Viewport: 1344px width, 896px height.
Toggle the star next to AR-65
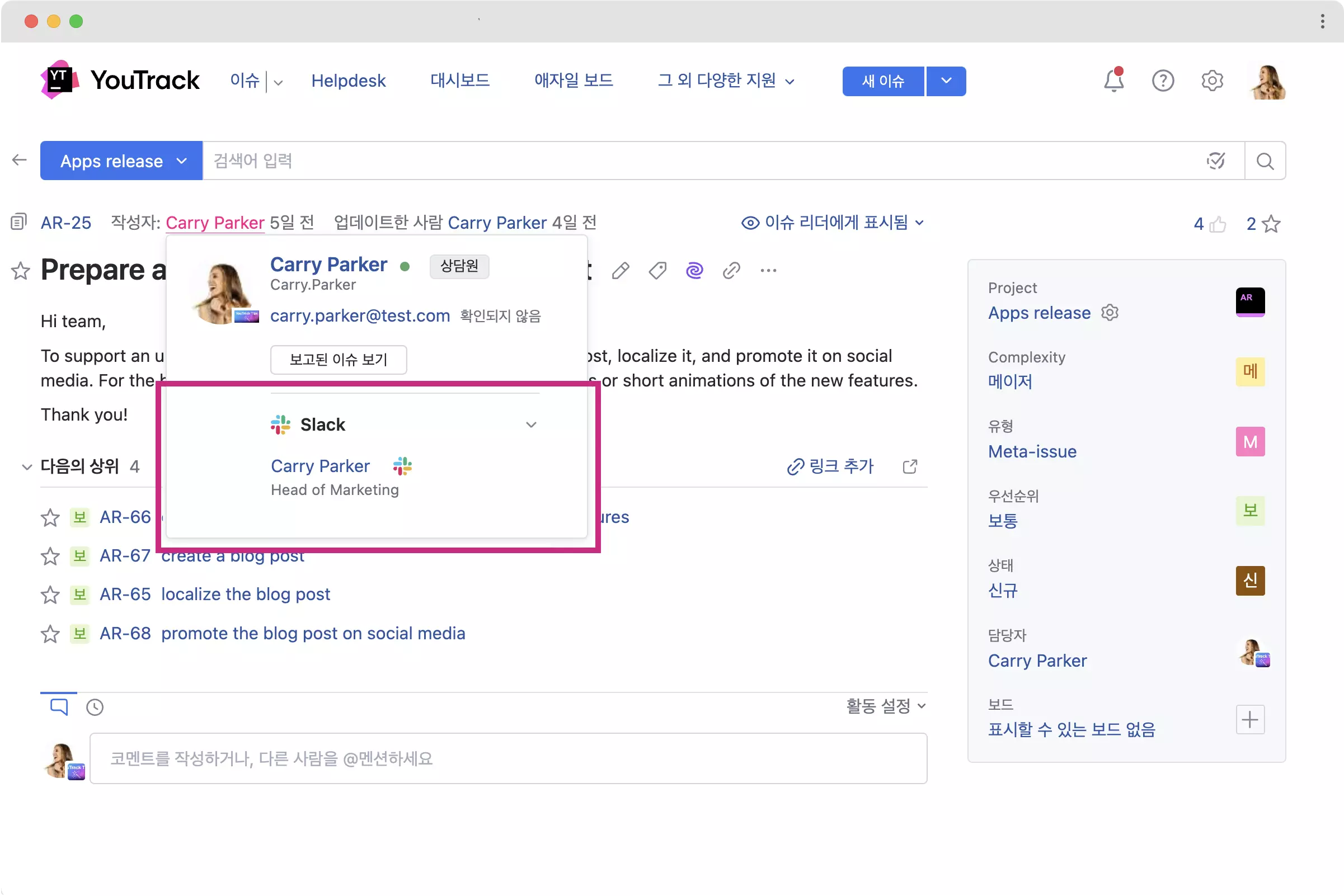[x=50, y=595]
